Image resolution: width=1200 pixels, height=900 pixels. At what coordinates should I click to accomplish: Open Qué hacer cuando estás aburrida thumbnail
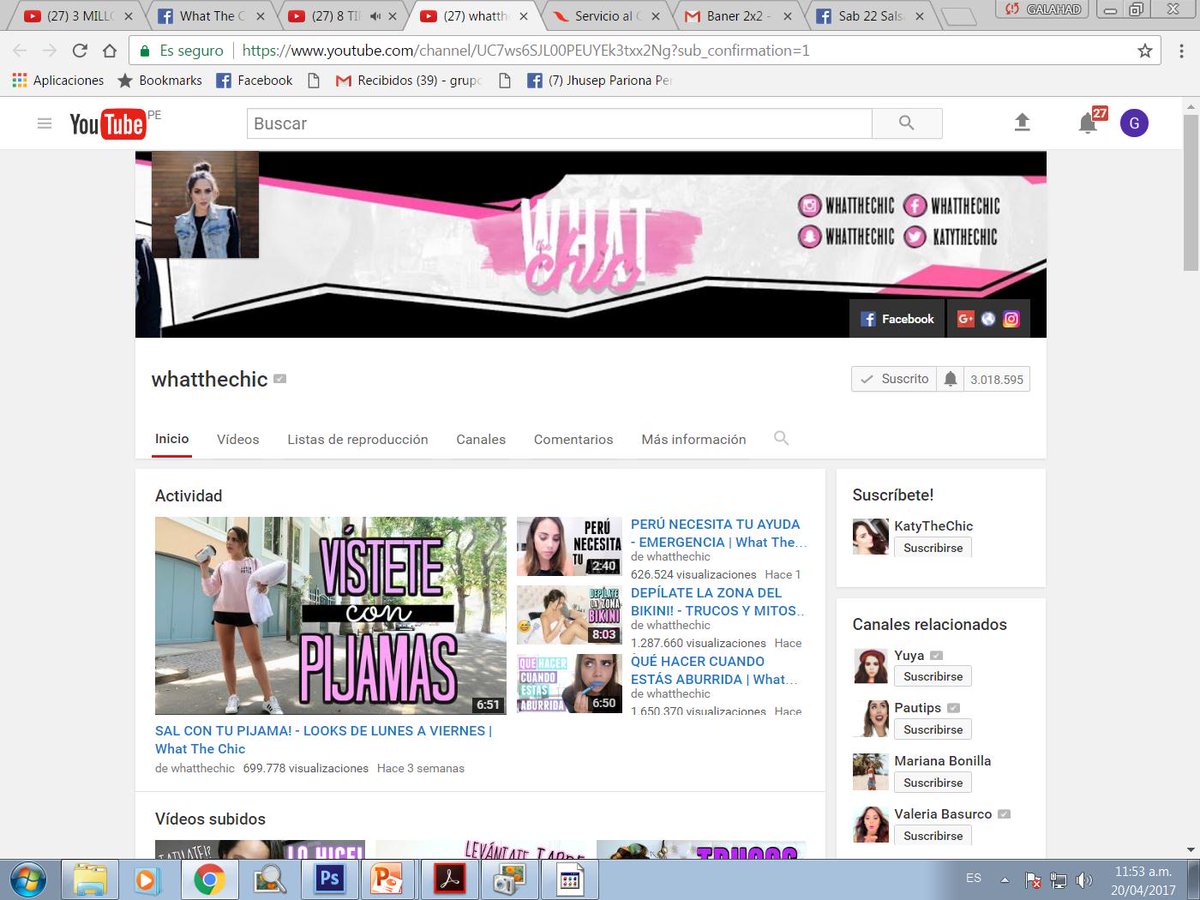[x=569, y=683]
